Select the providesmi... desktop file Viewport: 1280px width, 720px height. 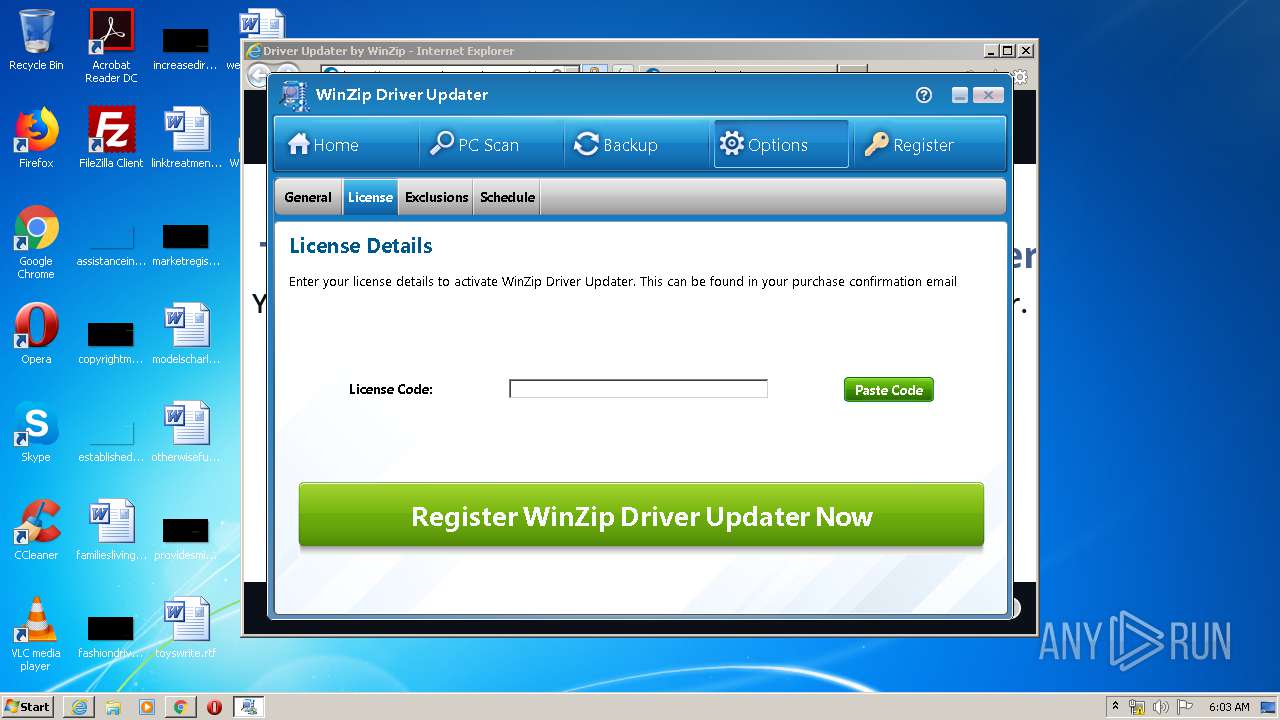pos(186,536)
